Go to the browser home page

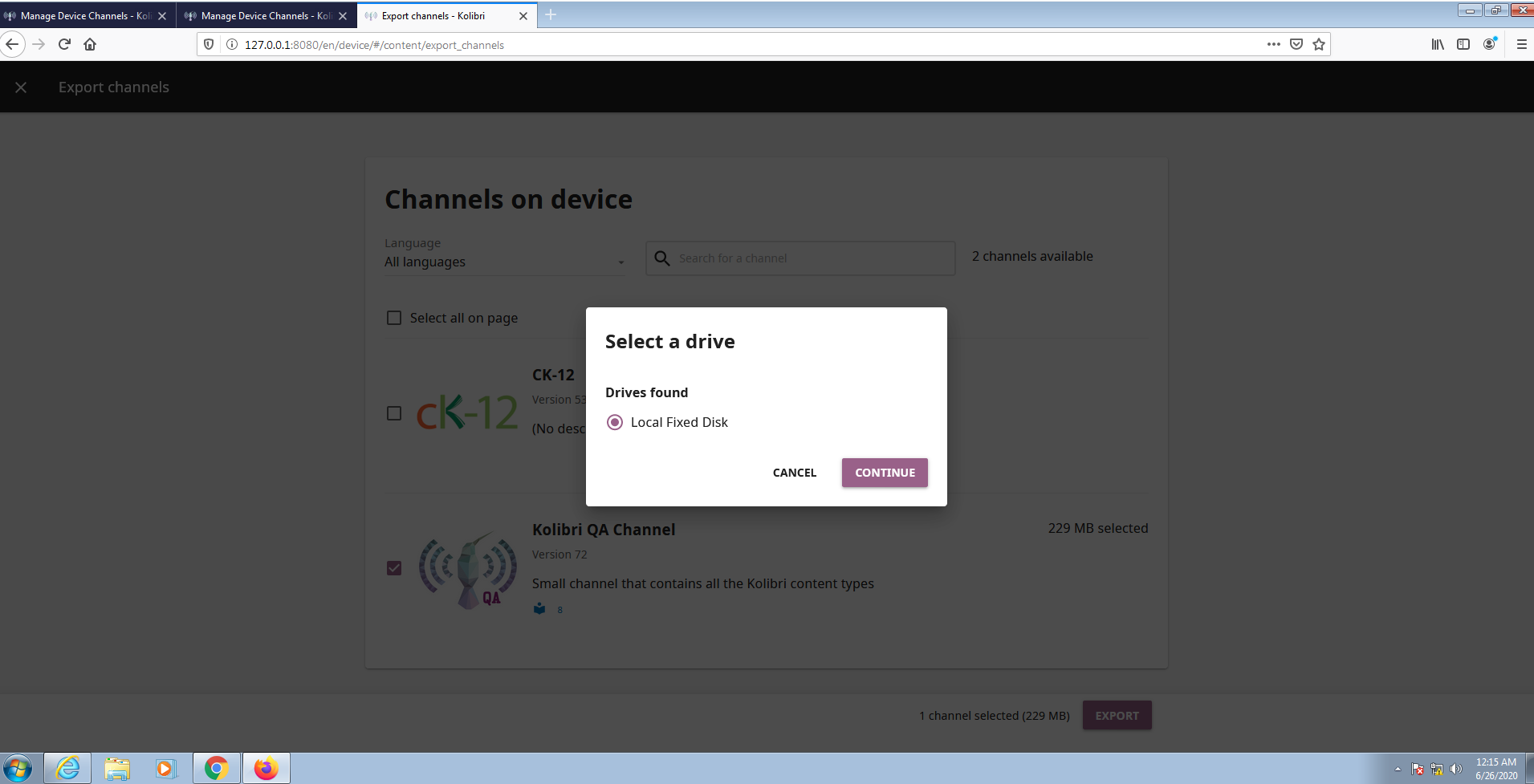coord(90,44)
